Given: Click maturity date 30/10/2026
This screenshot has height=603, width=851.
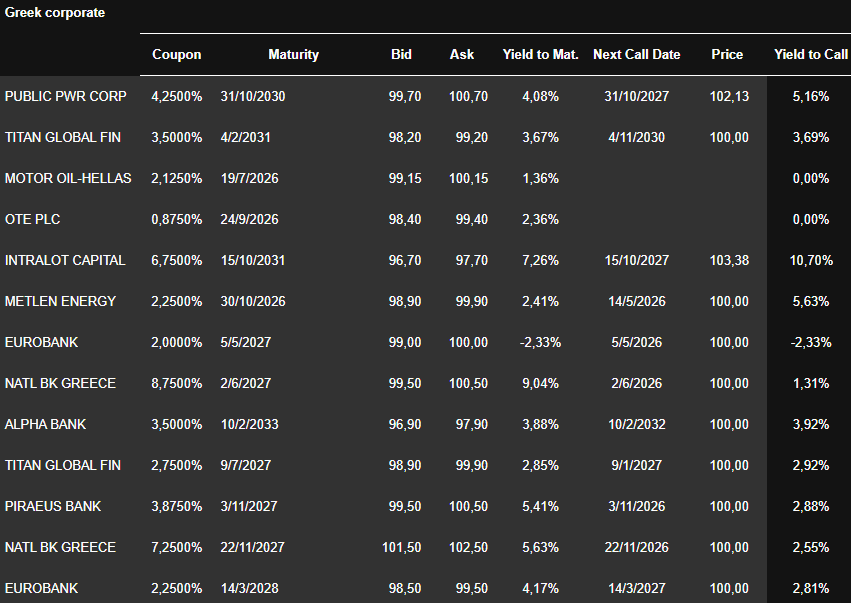Looking at the screenshot, I should coord(253,301).
